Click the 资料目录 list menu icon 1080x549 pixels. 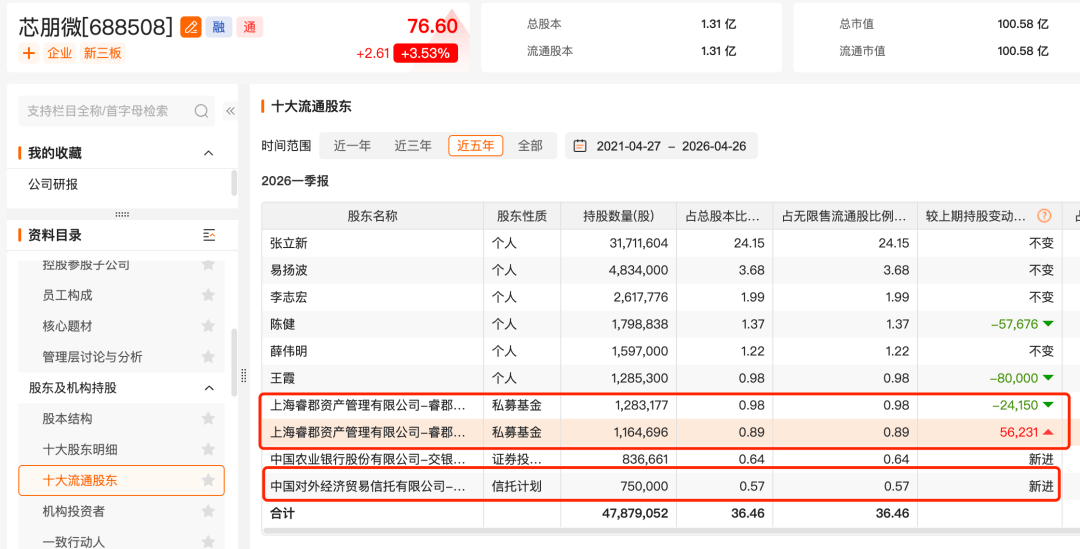coord(209,235)
